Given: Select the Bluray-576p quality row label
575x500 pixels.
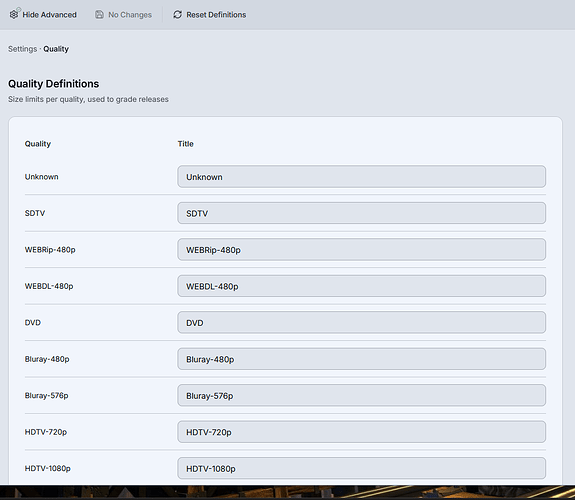Looking at the screenshot, I should point(47,395).
